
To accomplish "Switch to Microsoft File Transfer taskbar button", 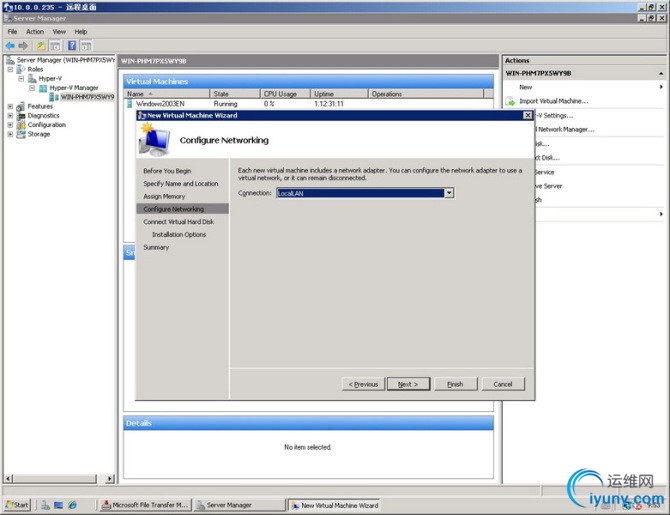I will tap(145, 505).
